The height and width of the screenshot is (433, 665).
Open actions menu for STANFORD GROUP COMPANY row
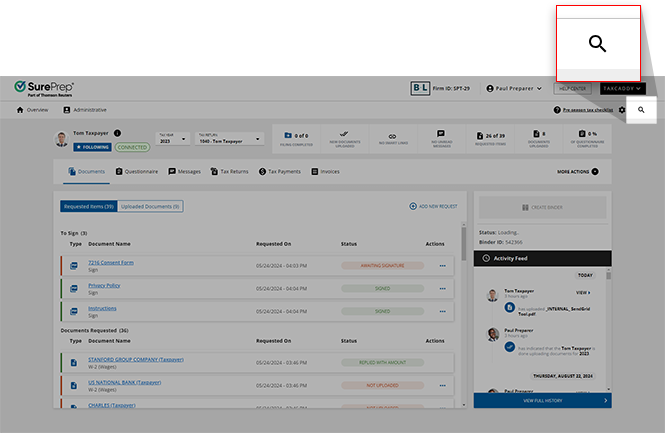tap(442, 361)
